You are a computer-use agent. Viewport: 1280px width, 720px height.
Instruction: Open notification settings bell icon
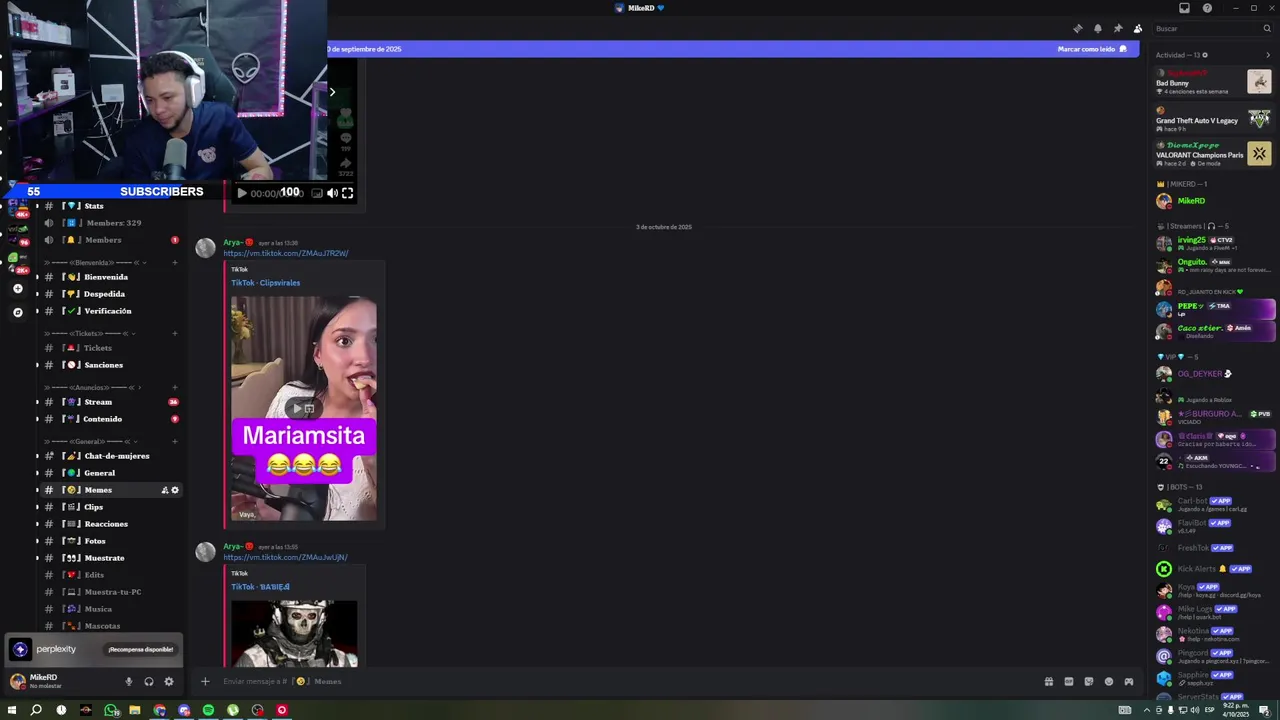(1097, 28)
